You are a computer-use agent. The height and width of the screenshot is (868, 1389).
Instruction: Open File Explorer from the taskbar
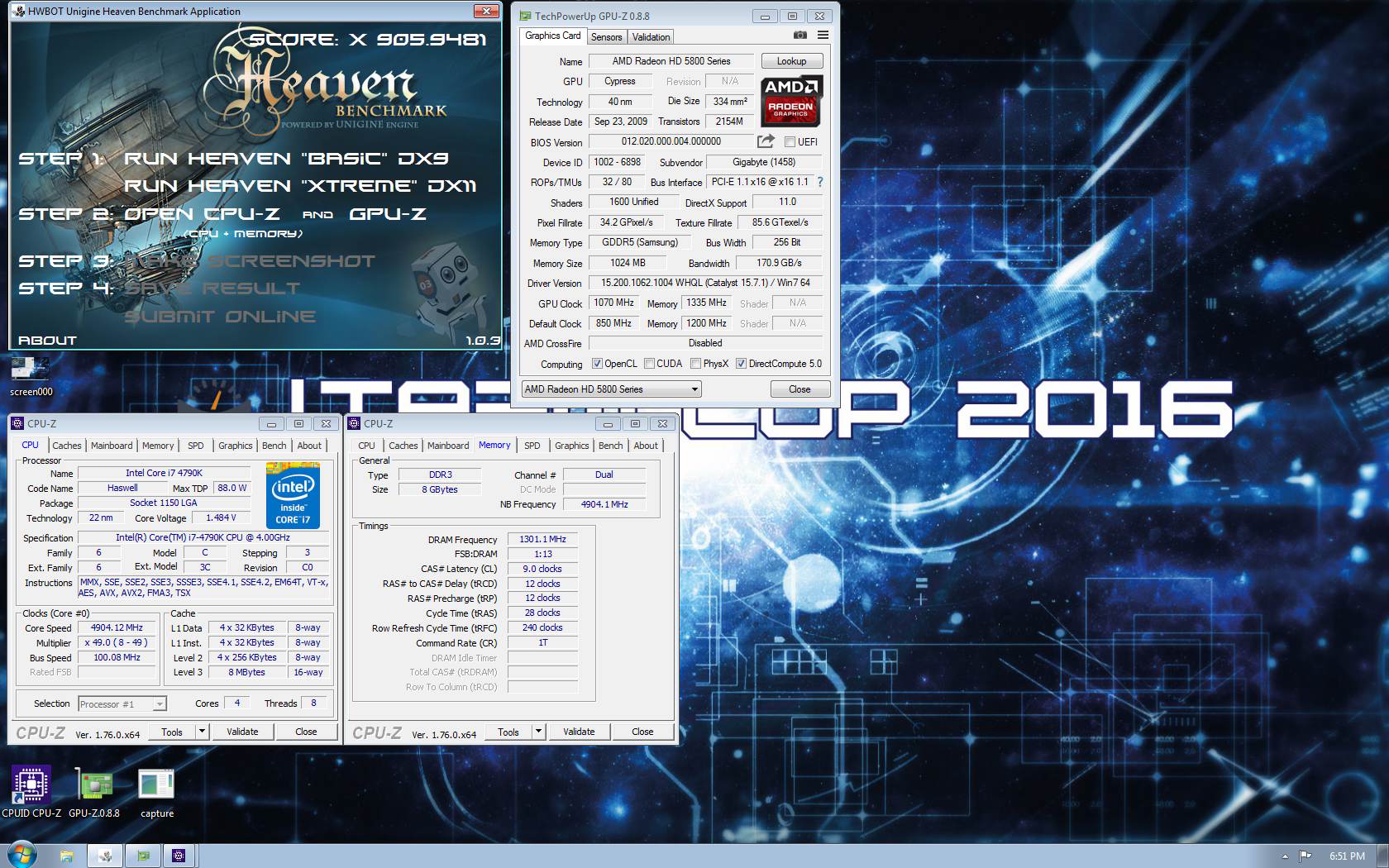(x=66, y=856)
